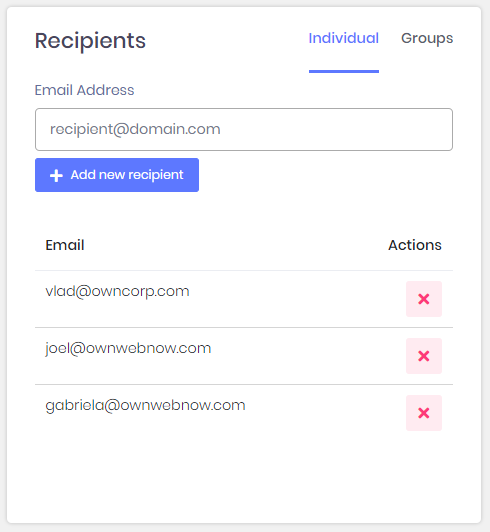This screenshot has height=532, width=490.
Task: Click the Actions column header
Action: (415, 245)
